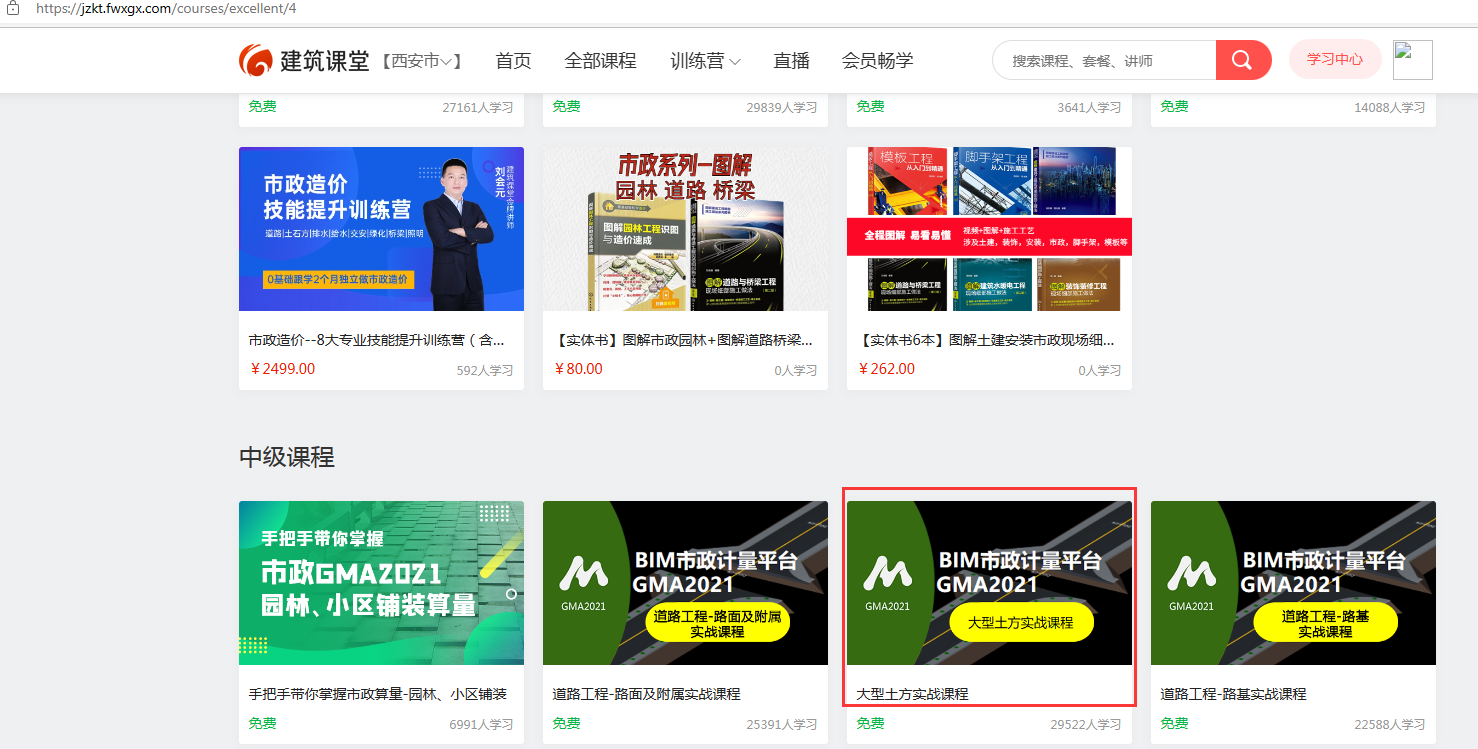Screen dimensions: 1478x749
Task: Click the title 大型土方实战课程
Action: [x=913, y=694]
